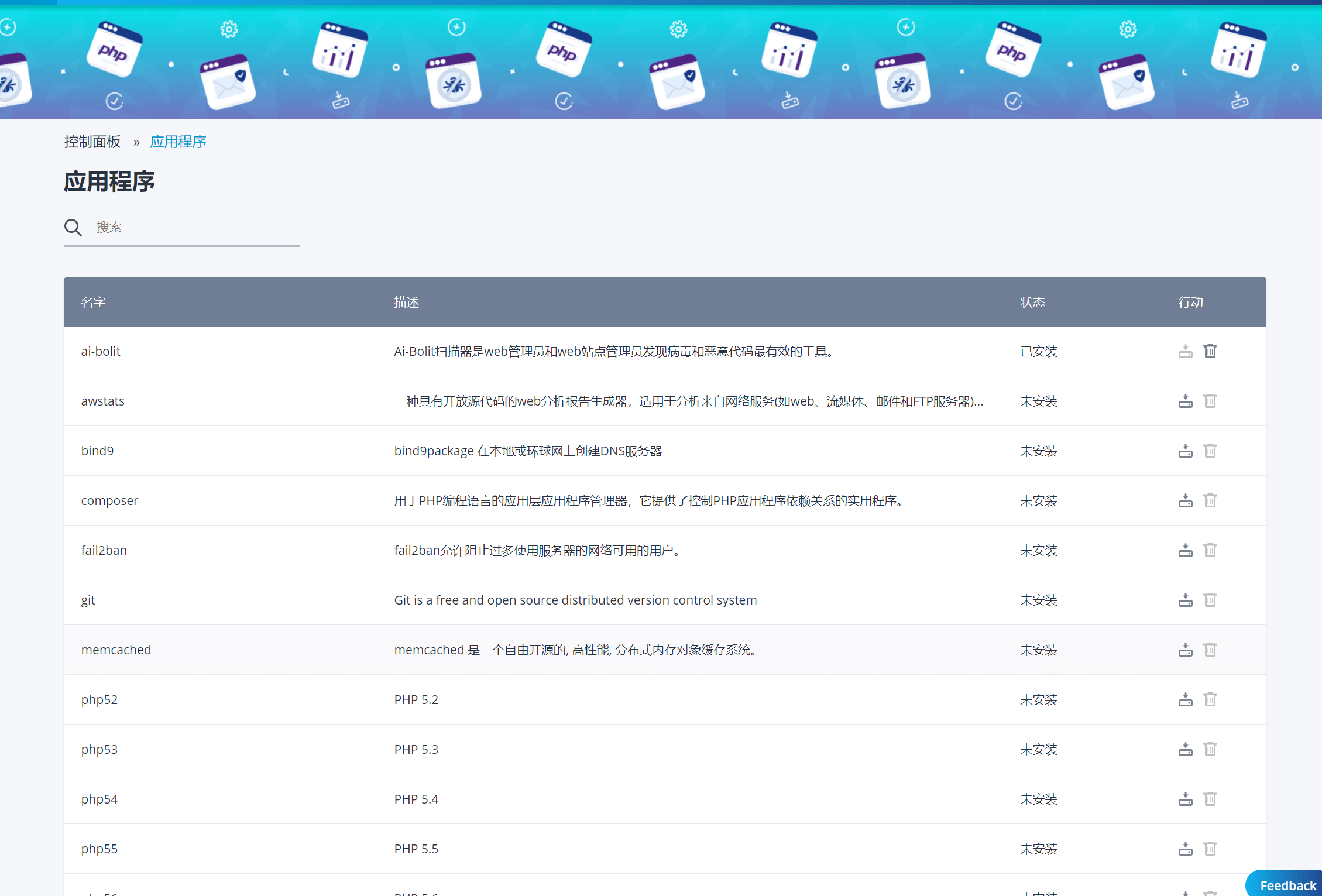Click the trash icon for php55
The image size is (1322, 896).
point(1210,849)
